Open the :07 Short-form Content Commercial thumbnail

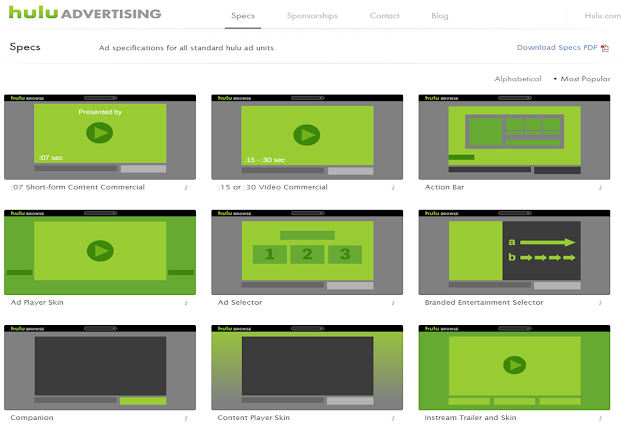[100, 137]
